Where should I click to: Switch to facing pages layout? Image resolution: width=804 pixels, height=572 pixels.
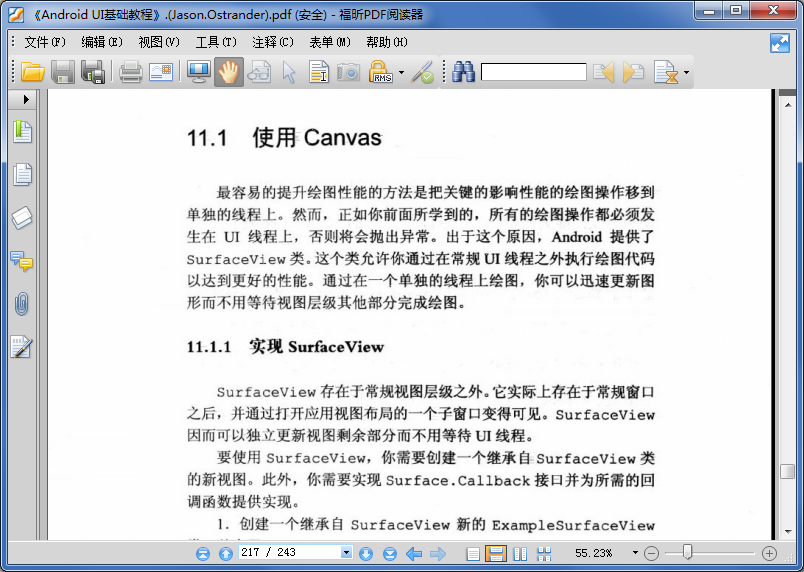pyautogui.click(x=520, y=554)
